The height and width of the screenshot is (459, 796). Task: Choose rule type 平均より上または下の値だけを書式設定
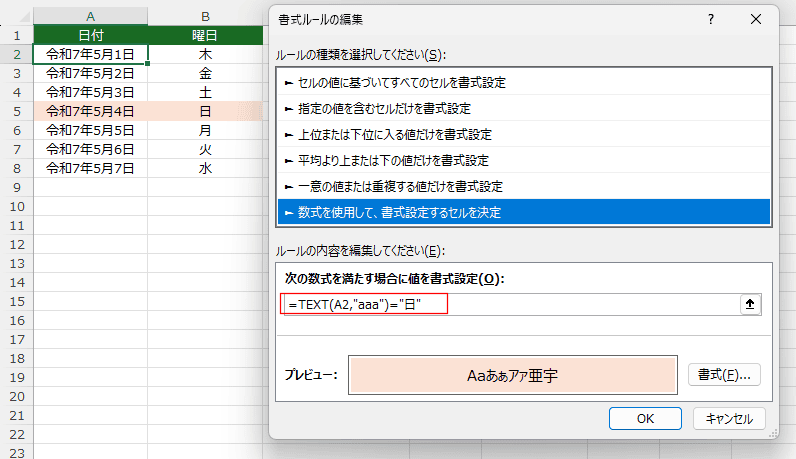524,160
